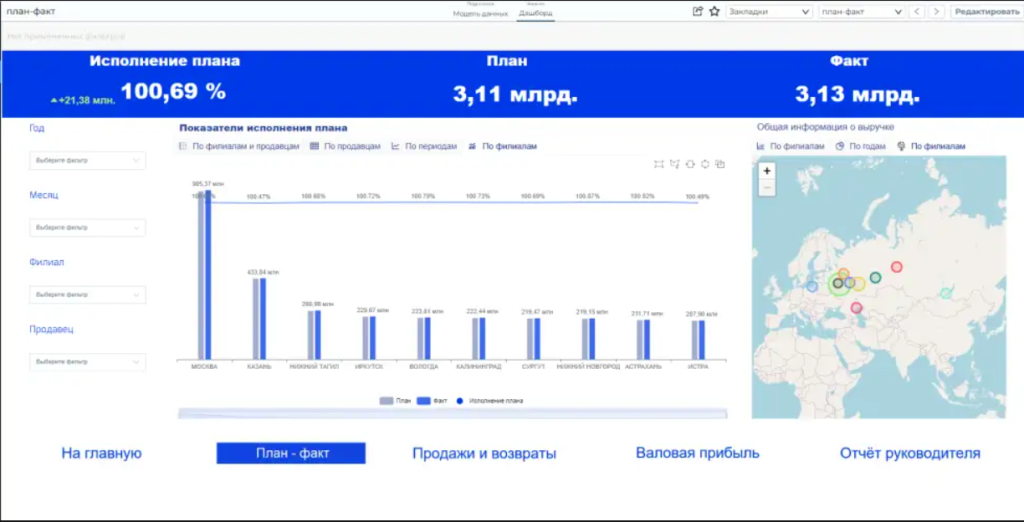Click the 3,13 млрд. Факт value
1024x522 pixels.
857,94
